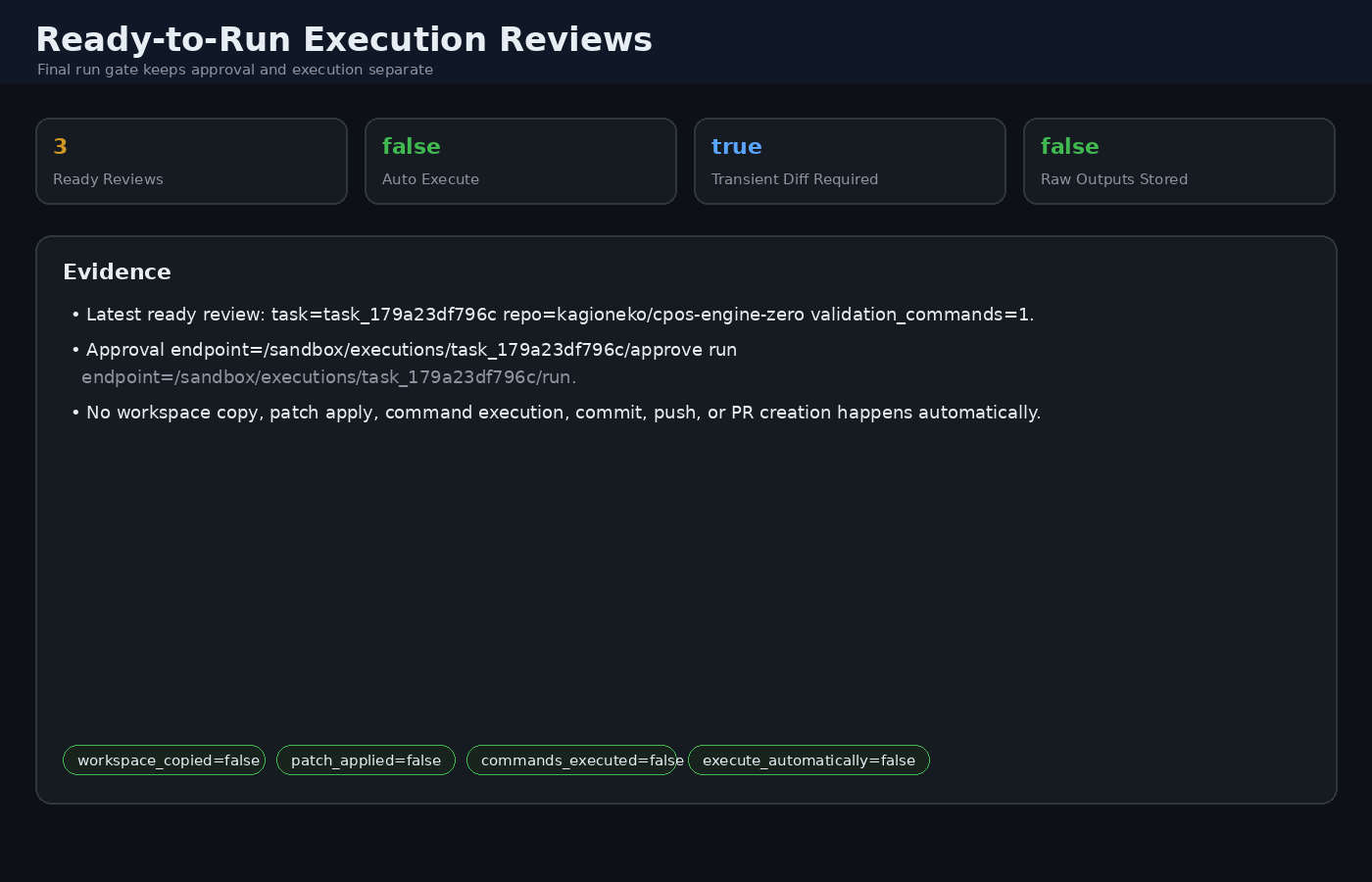Click the 'Final run gate keeps approval' subtitle
This screenshot has height=882, width=1372.
point(235,70)
